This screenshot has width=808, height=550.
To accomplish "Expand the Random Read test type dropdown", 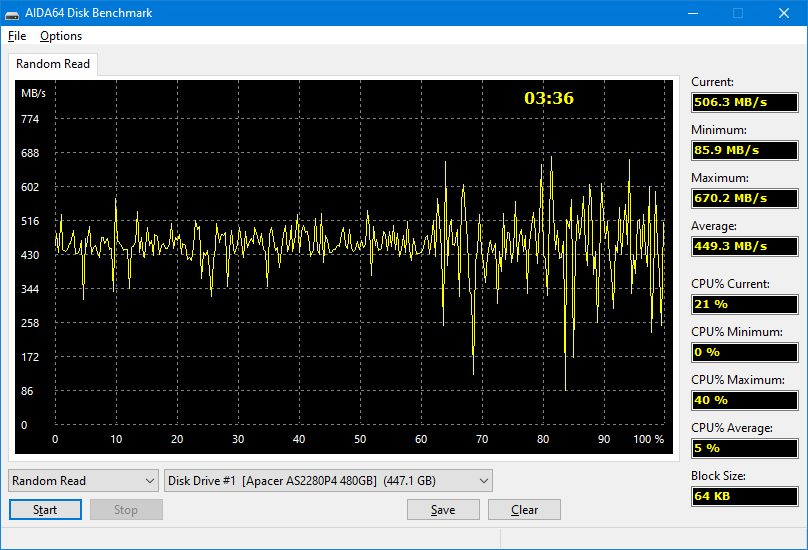I will click(83, 480).
